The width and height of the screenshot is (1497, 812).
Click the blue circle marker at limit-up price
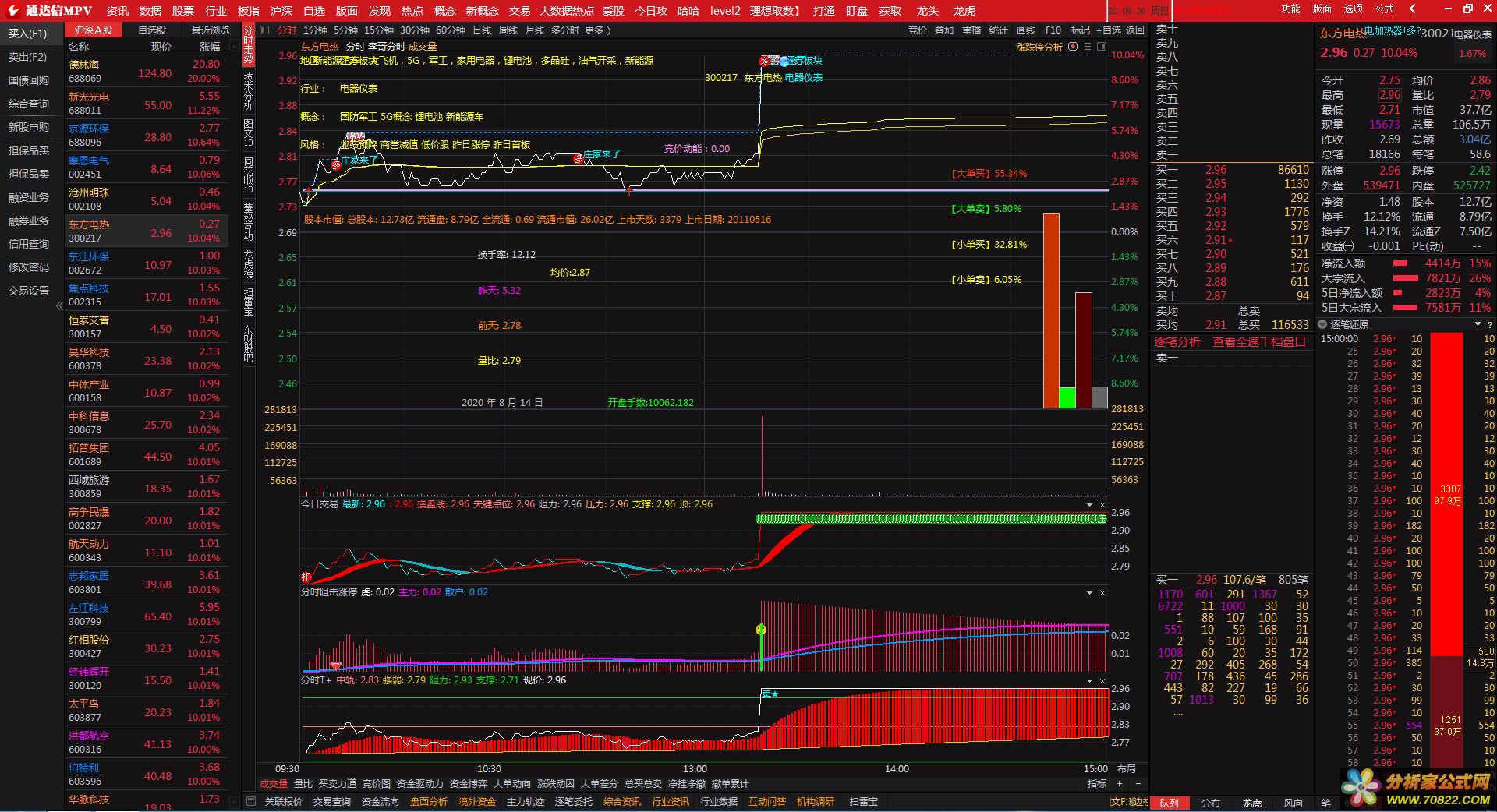784,62
